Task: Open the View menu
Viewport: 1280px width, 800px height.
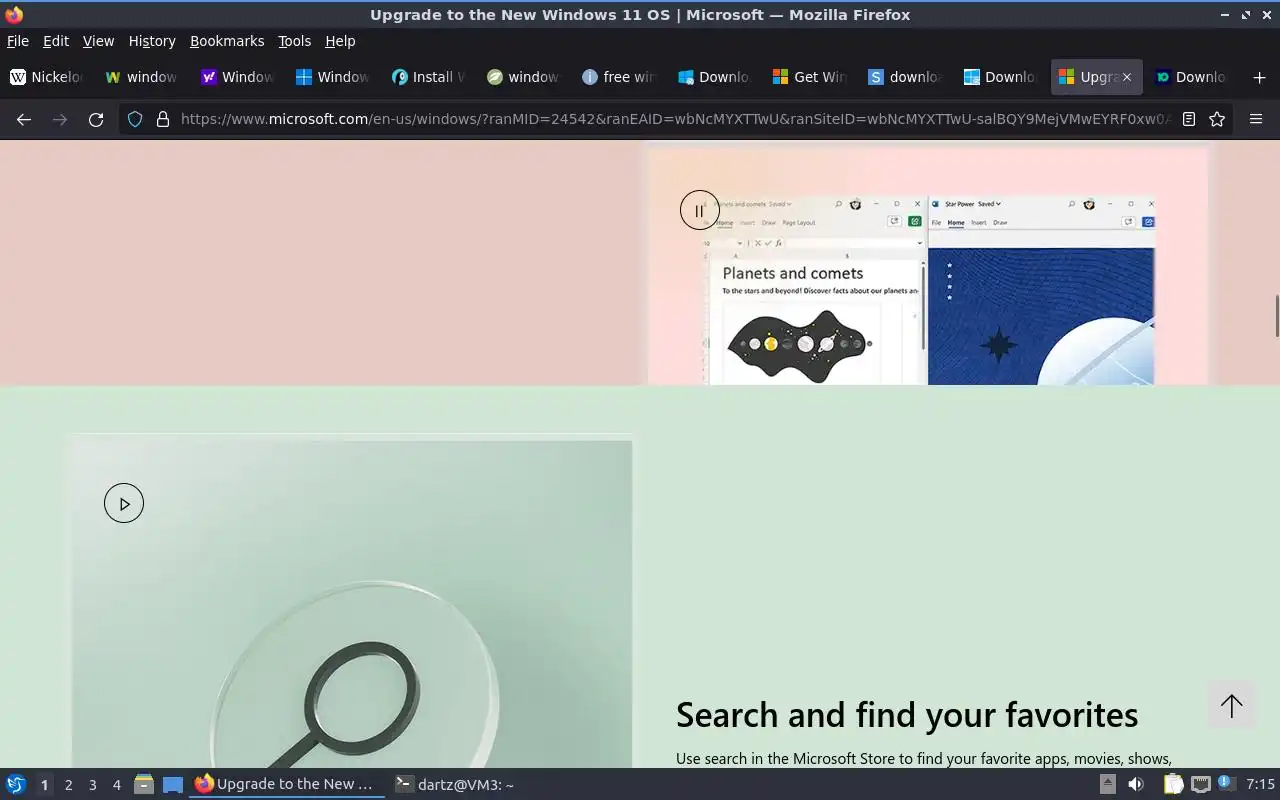Action: [98, 41]
